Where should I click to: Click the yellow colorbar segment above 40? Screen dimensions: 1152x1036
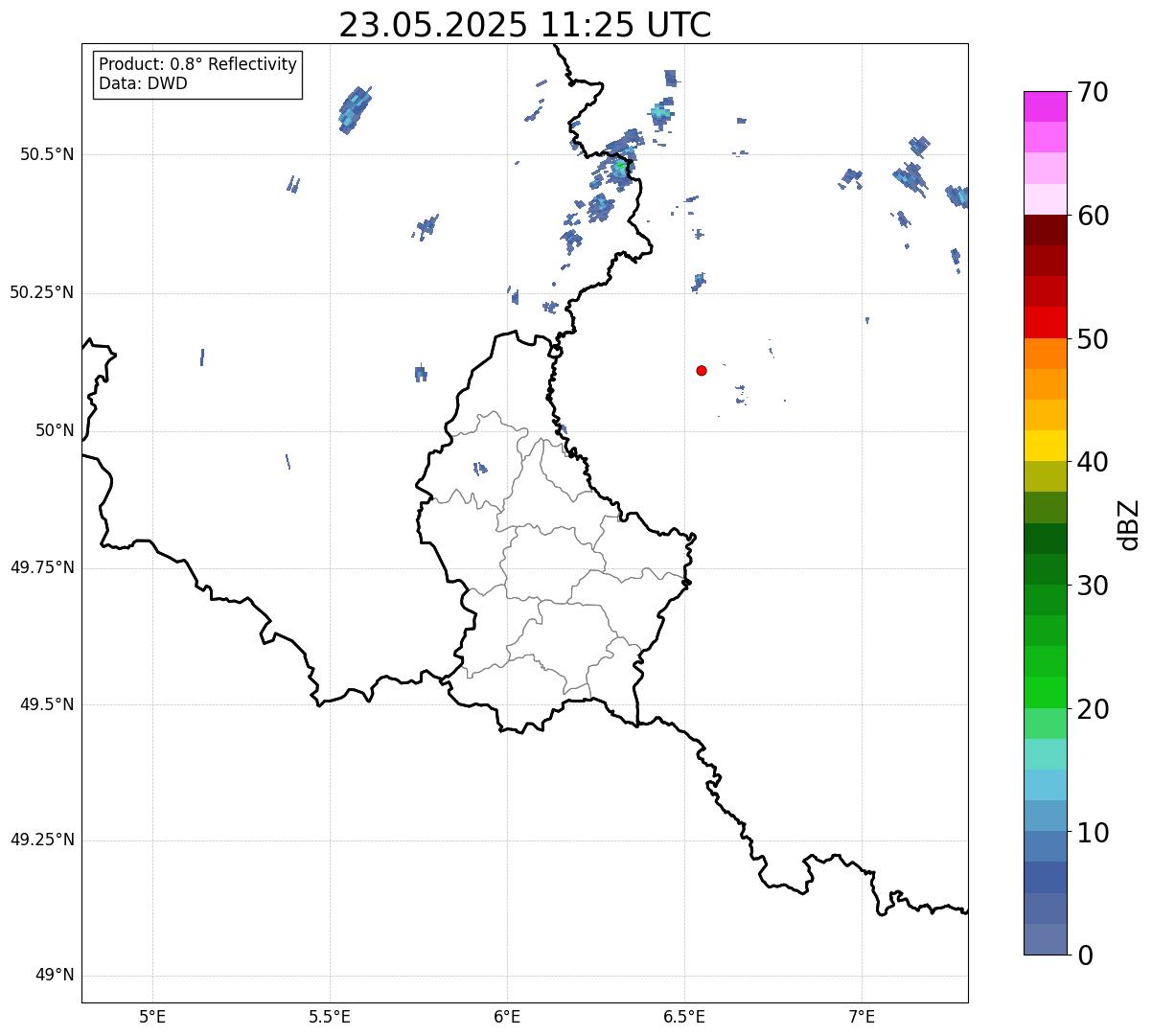pyautogui.click(x=1045, y=446)
